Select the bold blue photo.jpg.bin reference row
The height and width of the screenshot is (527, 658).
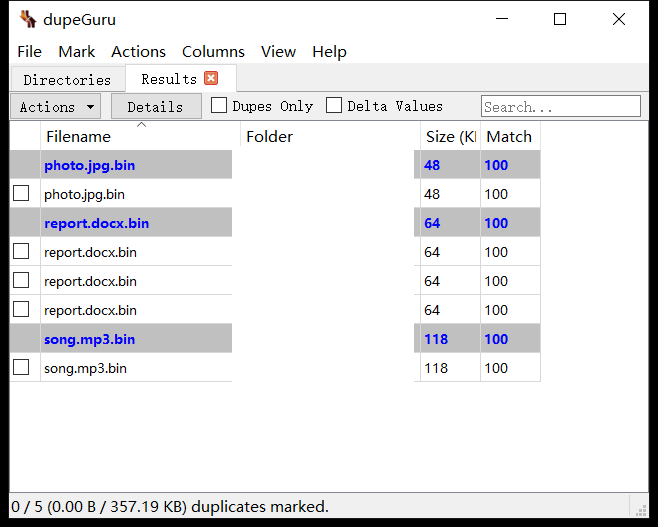click(275, 165)
